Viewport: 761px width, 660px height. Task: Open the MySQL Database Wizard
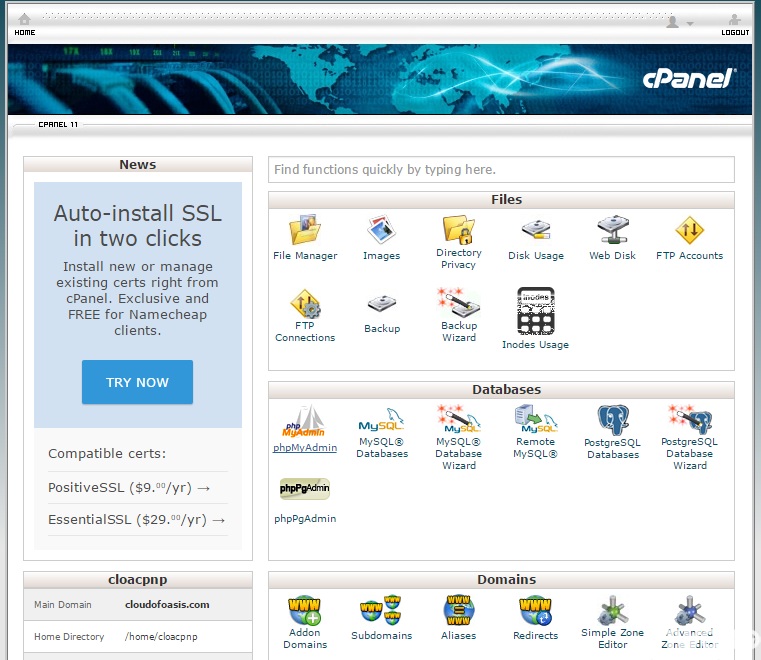459,437
